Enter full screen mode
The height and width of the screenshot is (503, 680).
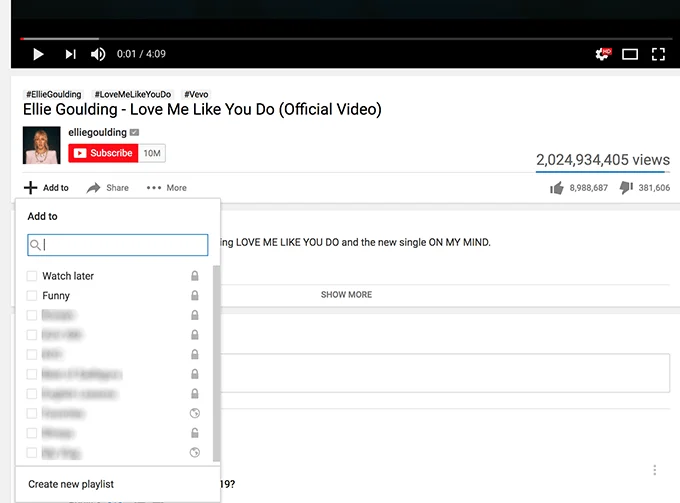point(658,54)
